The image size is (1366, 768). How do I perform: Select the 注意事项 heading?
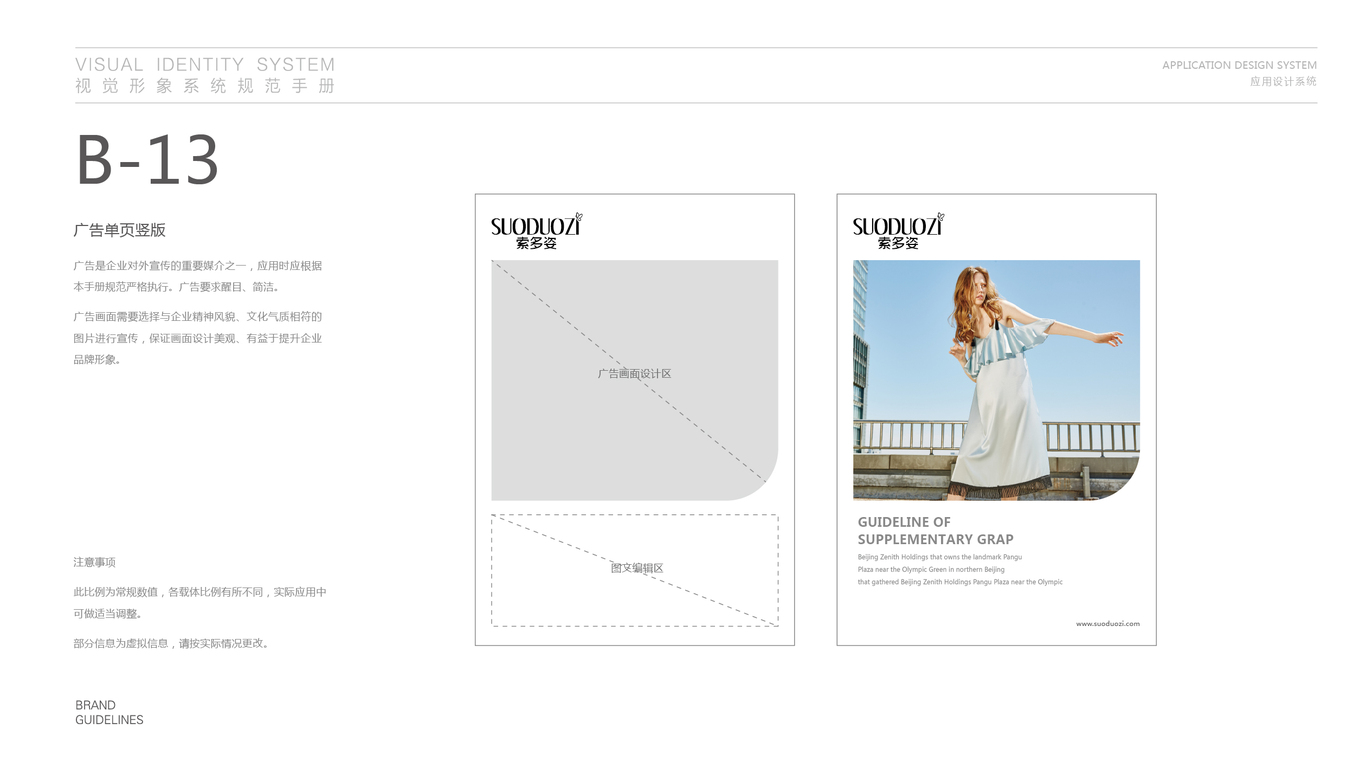[94, 562]
